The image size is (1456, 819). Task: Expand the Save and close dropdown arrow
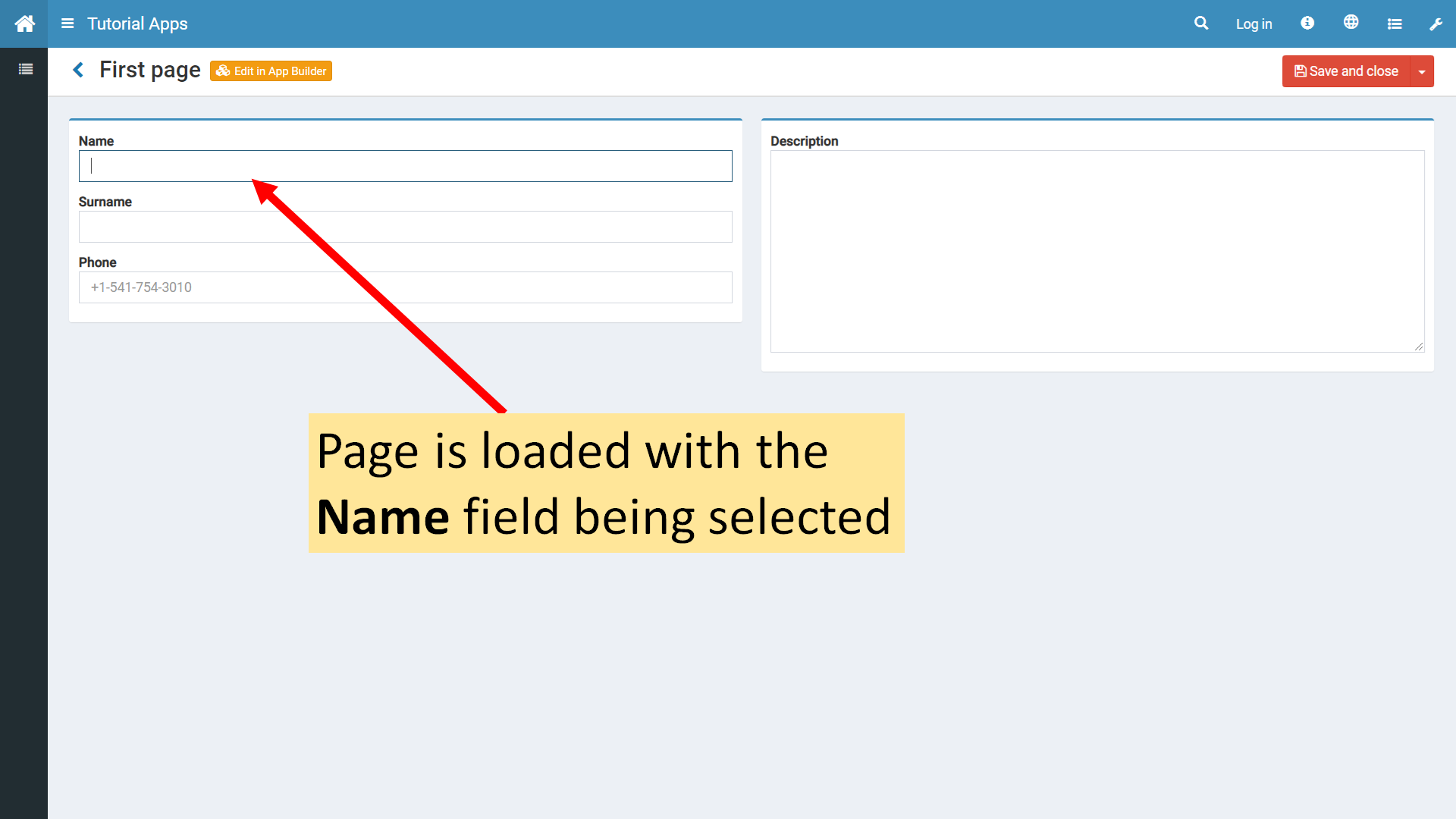pos(1422,71)
